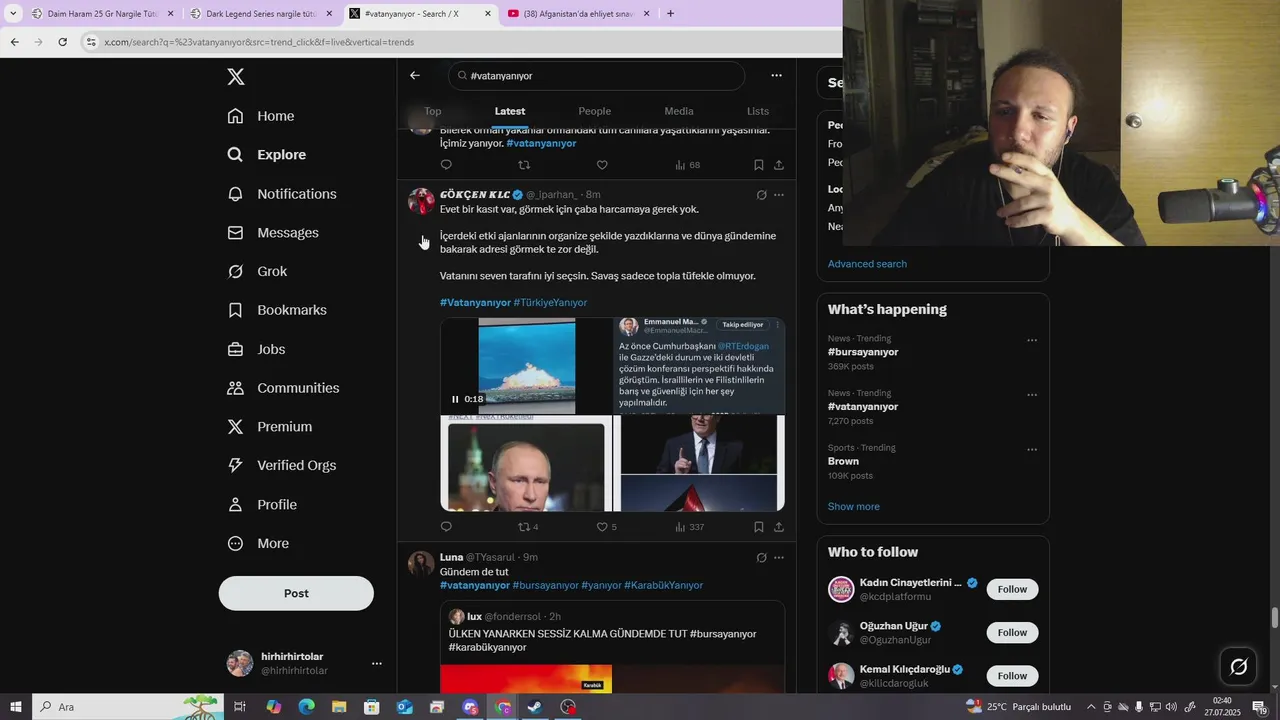The height and width of the screenshot is (720, 1280).
Task: Open options for #vatanyanıyor trend
Action: coord(1032,395)
